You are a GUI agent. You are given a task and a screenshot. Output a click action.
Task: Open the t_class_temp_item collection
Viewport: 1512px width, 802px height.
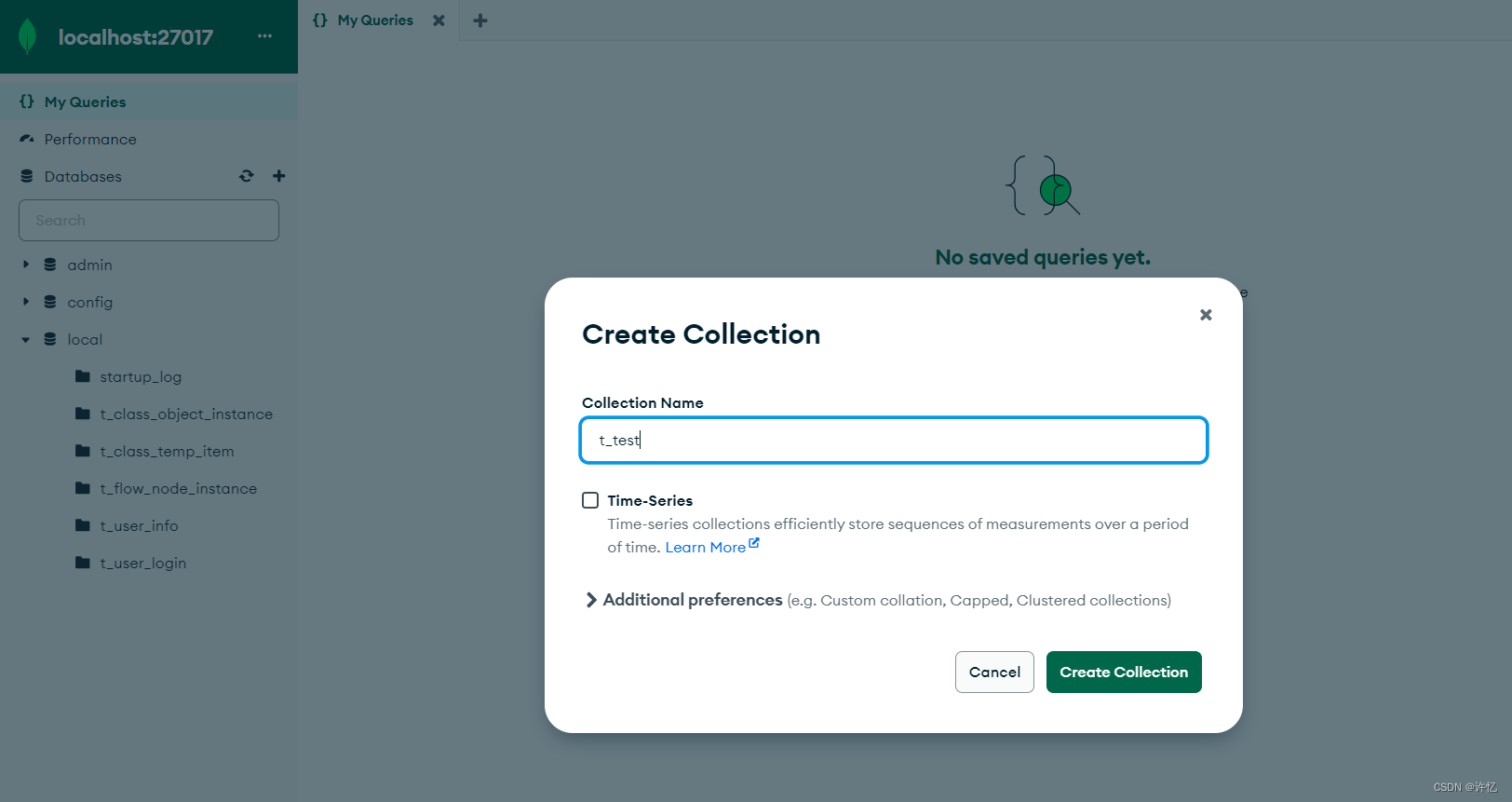(x=167, y=451)
